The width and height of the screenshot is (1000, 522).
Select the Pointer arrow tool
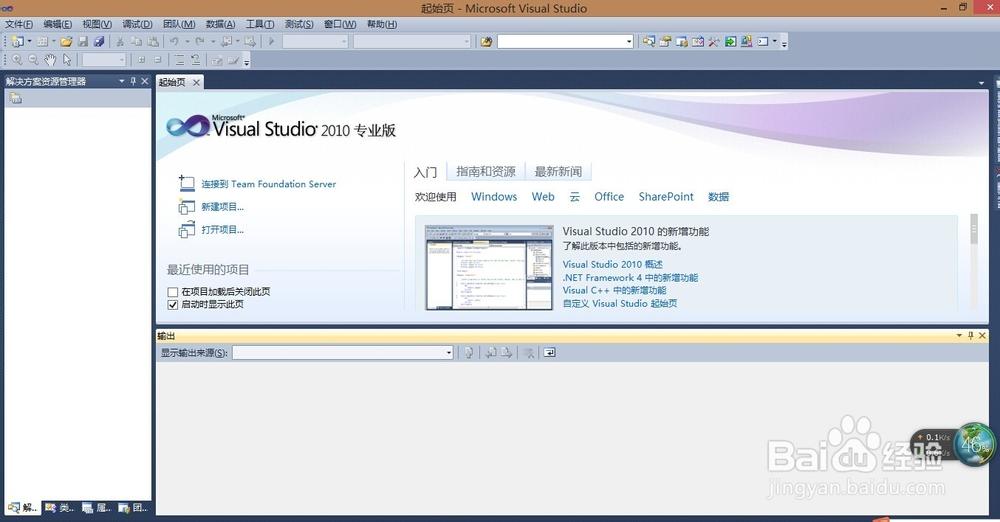coord(67,60)
